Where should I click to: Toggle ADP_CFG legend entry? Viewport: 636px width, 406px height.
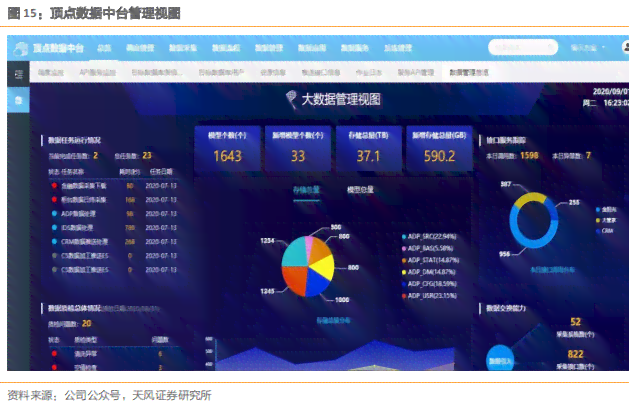click(430, 284)
